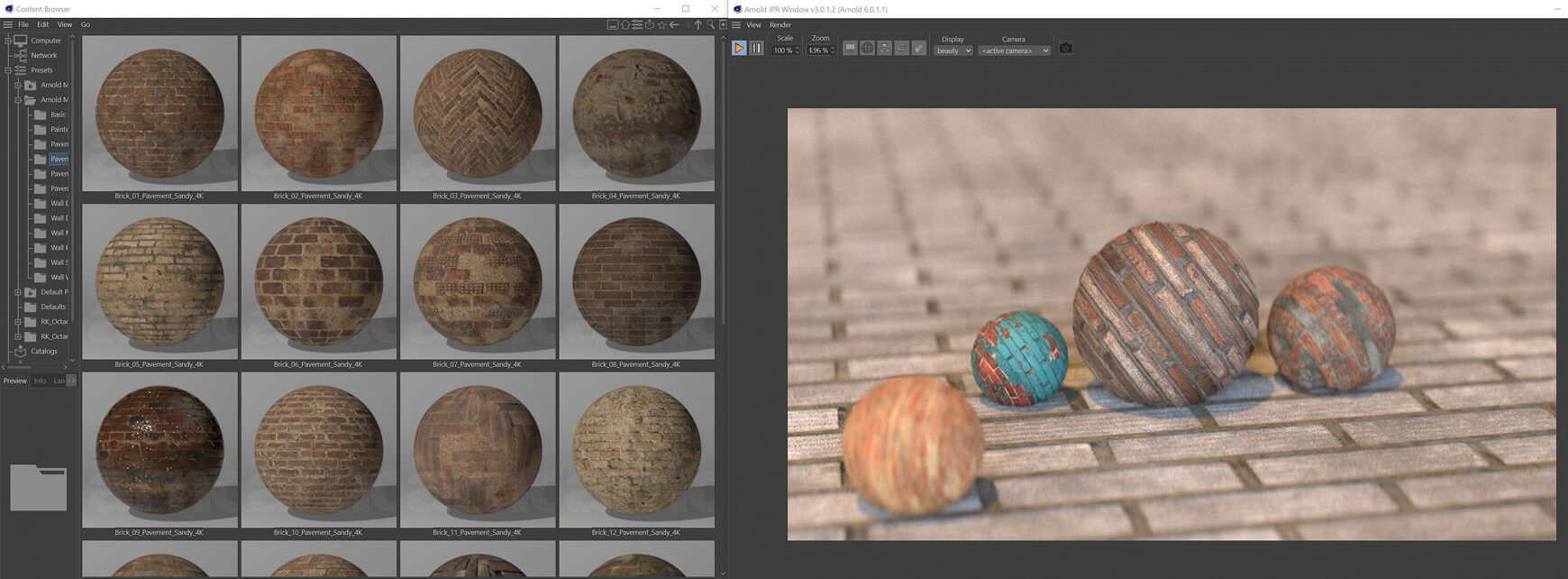Click the Brick_07_Pavement_Sandy_4K label

click(477, 364)
